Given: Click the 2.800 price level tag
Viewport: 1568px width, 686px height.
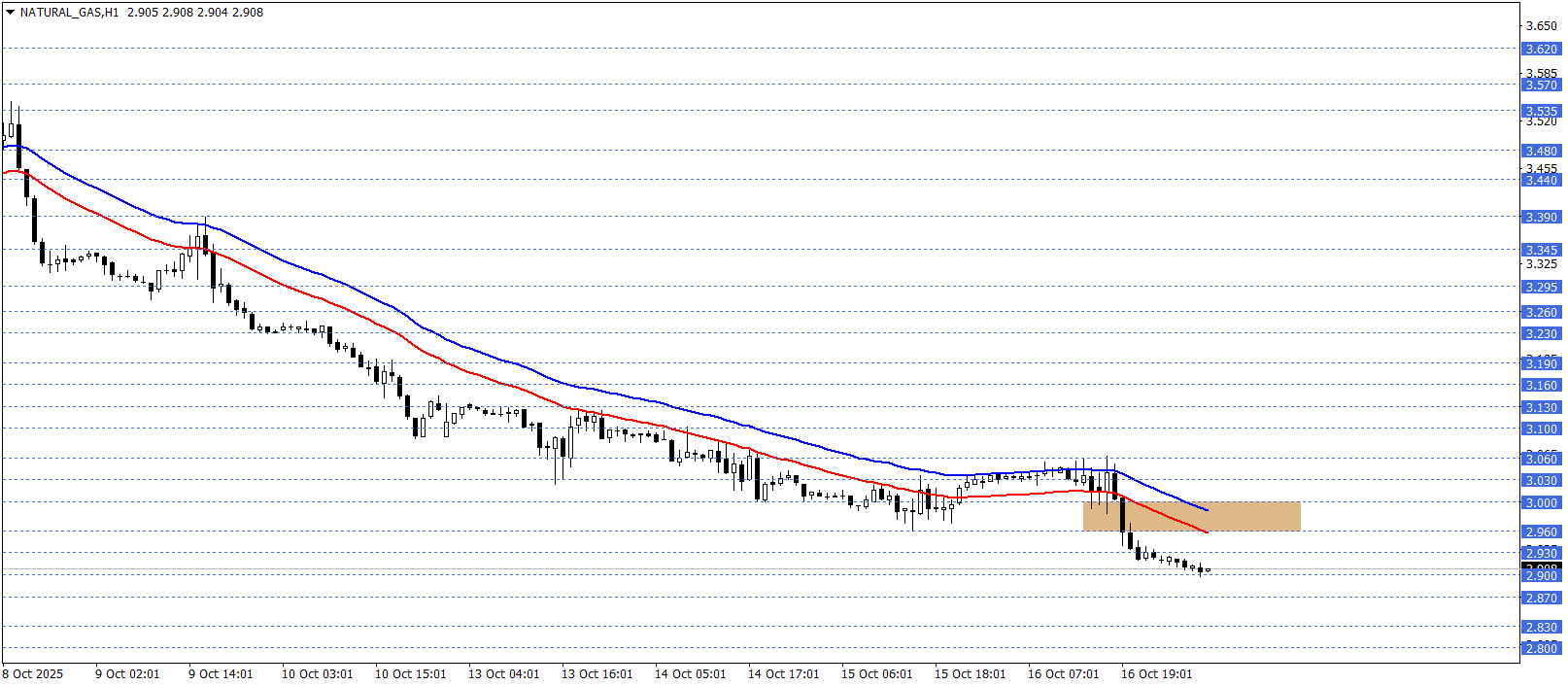Looking at the screenshot, I should (x=1541, y=648).
